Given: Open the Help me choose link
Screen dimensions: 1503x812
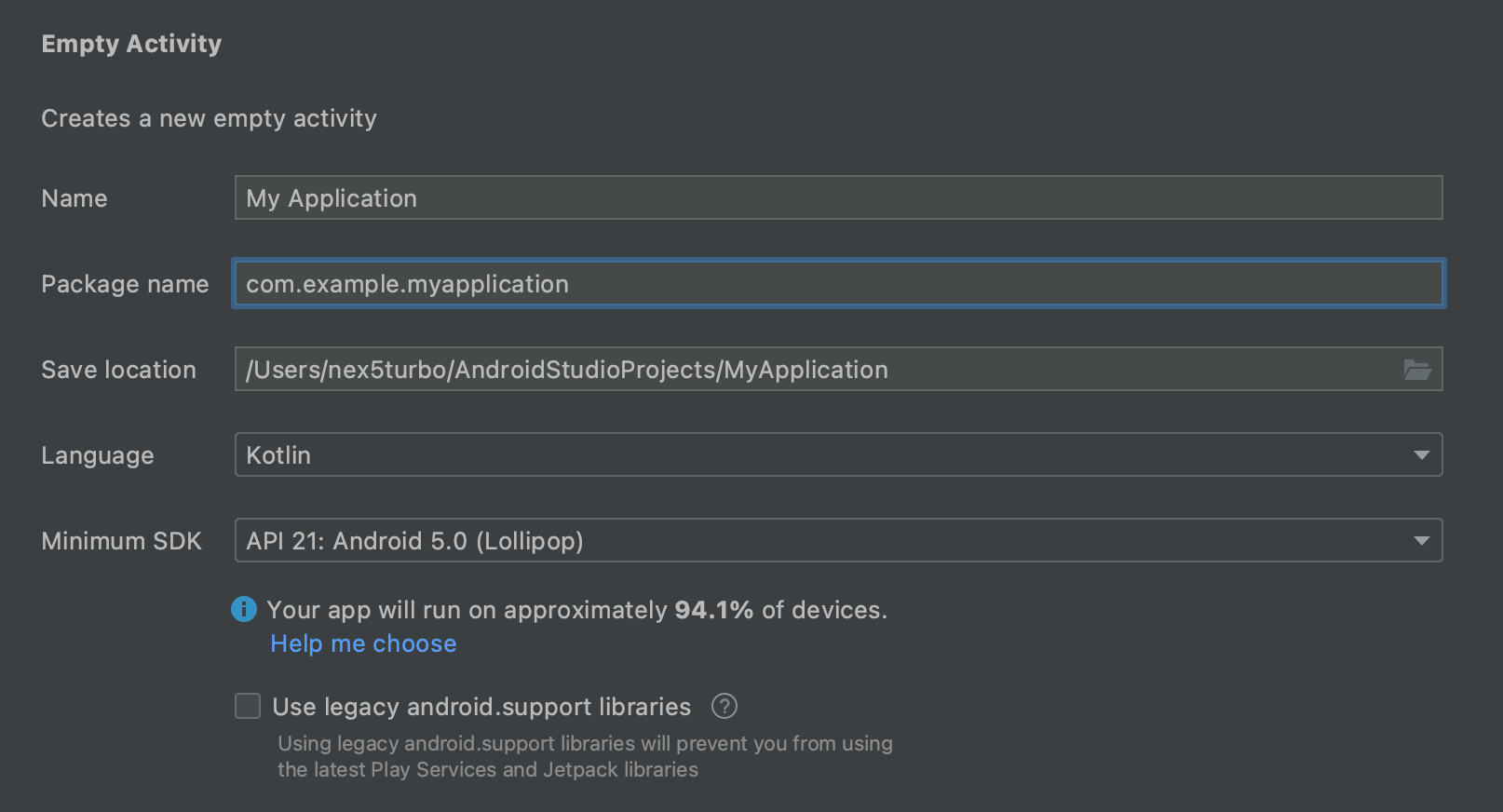Looking at the screenshot, I should (363, 644).
